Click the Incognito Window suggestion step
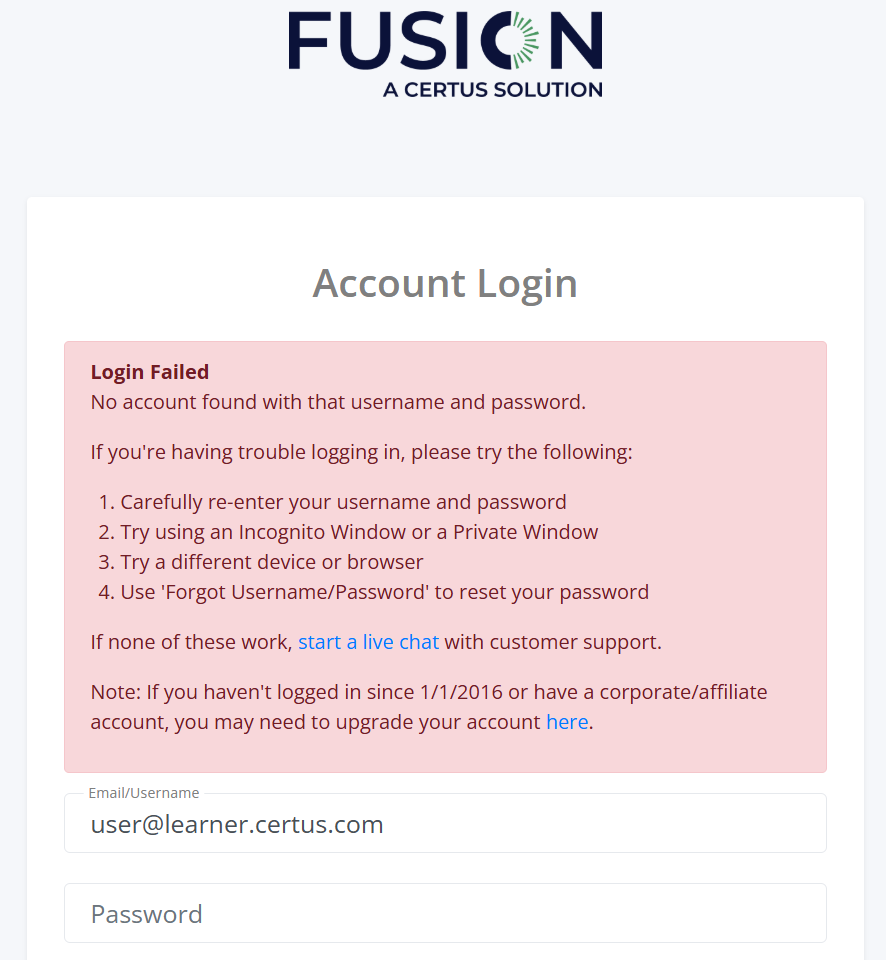 (x=359, y=532)
